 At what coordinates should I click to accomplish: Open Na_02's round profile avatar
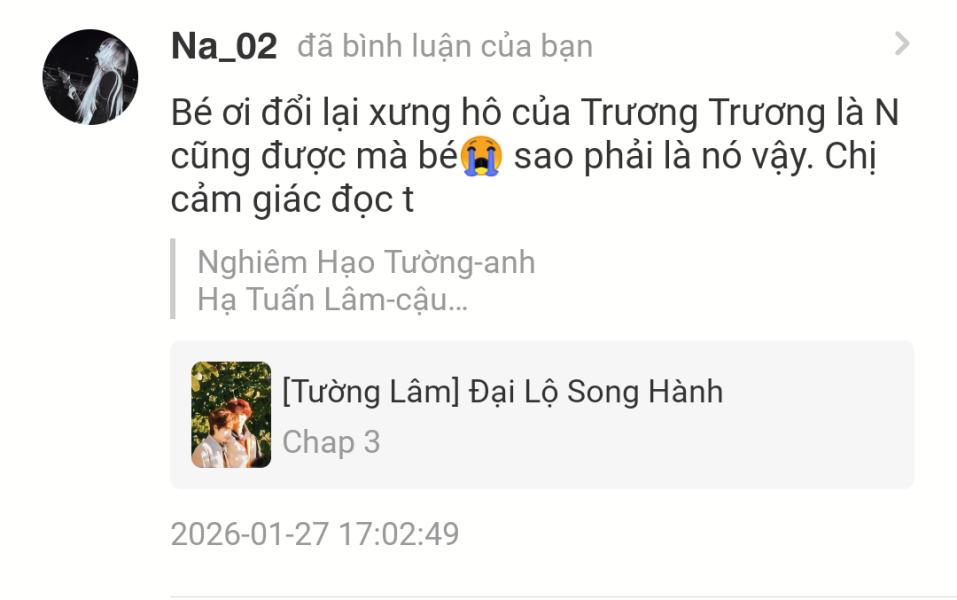click(x=90, y=77)
